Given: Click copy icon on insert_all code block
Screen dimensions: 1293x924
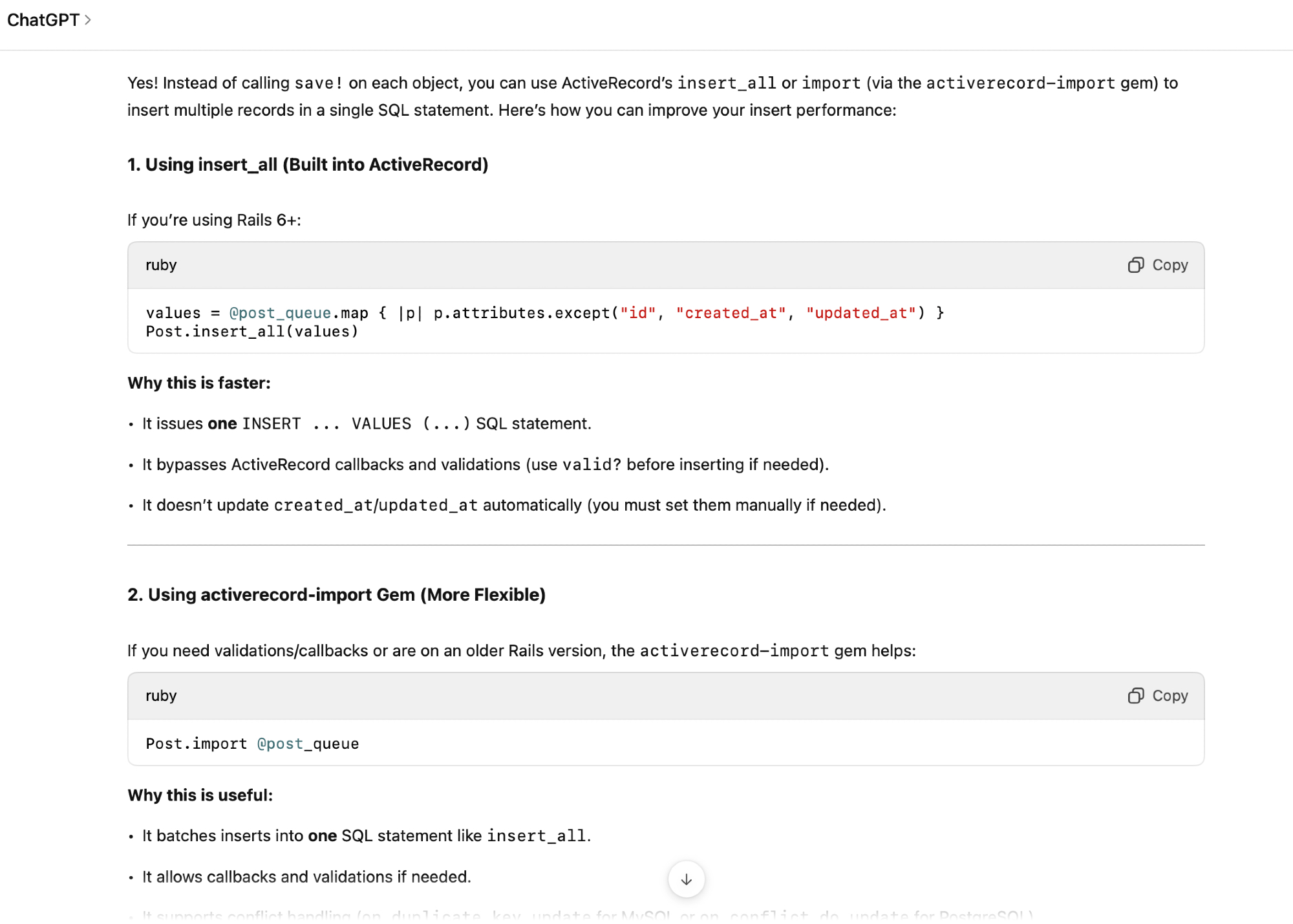Looking at the screenshot, I should [x=1136, y=265].
